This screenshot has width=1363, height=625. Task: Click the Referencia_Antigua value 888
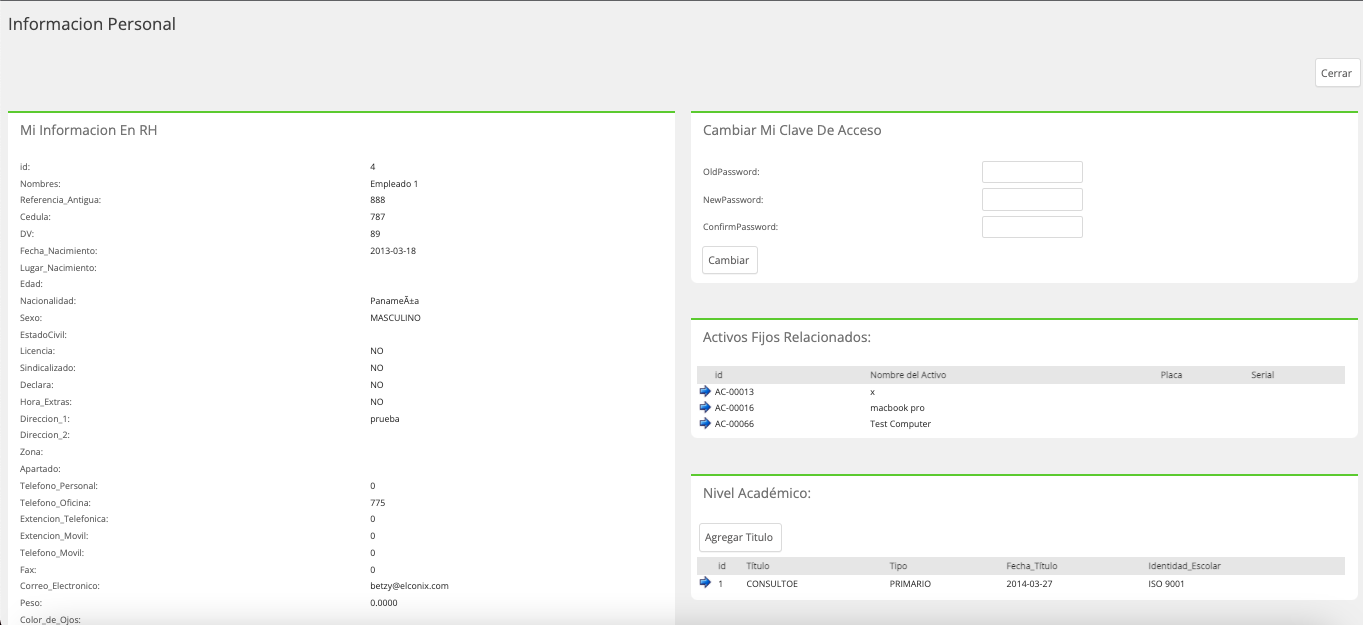click(x=377, y=200)
